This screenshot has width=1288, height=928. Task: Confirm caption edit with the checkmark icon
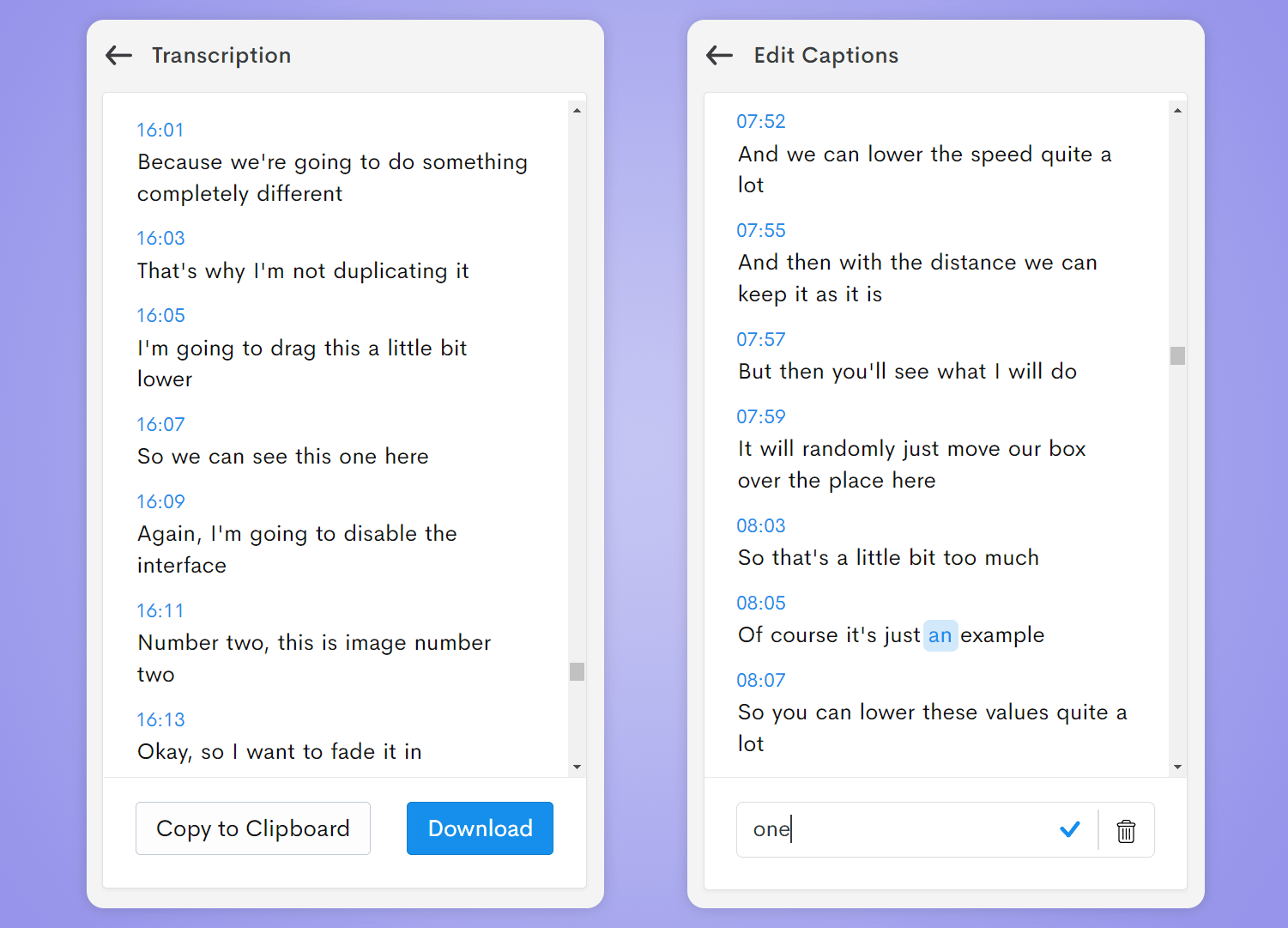pyautogui.click(x=1070, y=829)
